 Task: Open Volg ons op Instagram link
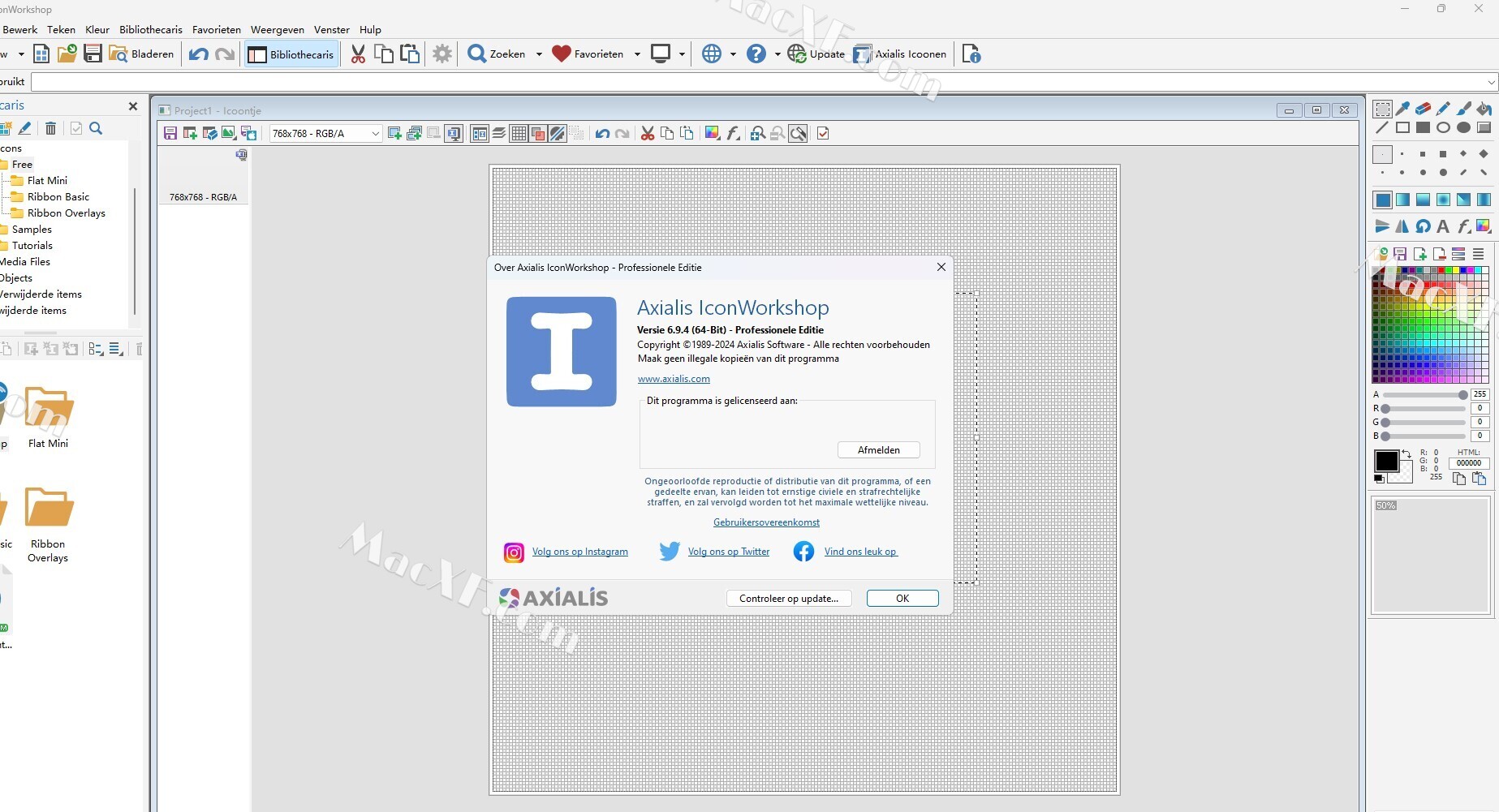[580, 552]
